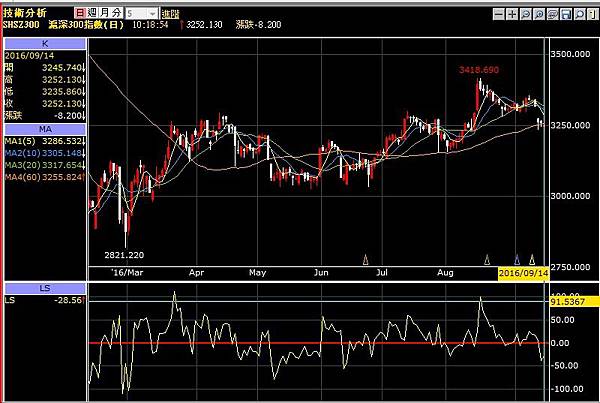Click the event triangle marker near Jul

365,260
